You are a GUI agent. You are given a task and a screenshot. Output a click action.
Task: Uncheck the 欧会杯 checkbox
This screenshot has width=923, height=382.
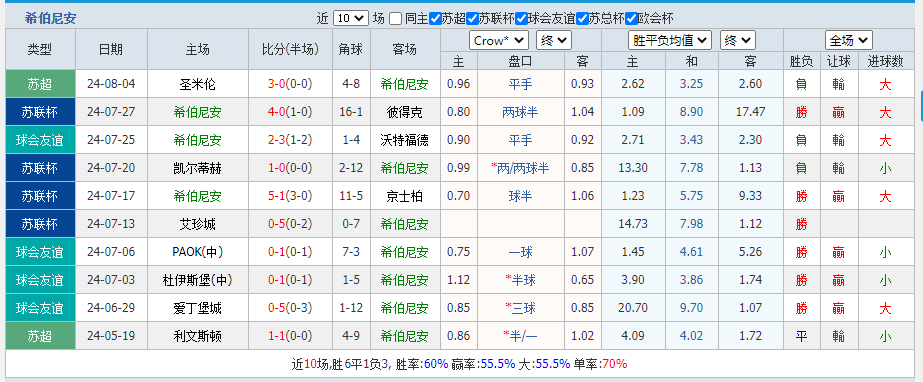pos(631,18)
